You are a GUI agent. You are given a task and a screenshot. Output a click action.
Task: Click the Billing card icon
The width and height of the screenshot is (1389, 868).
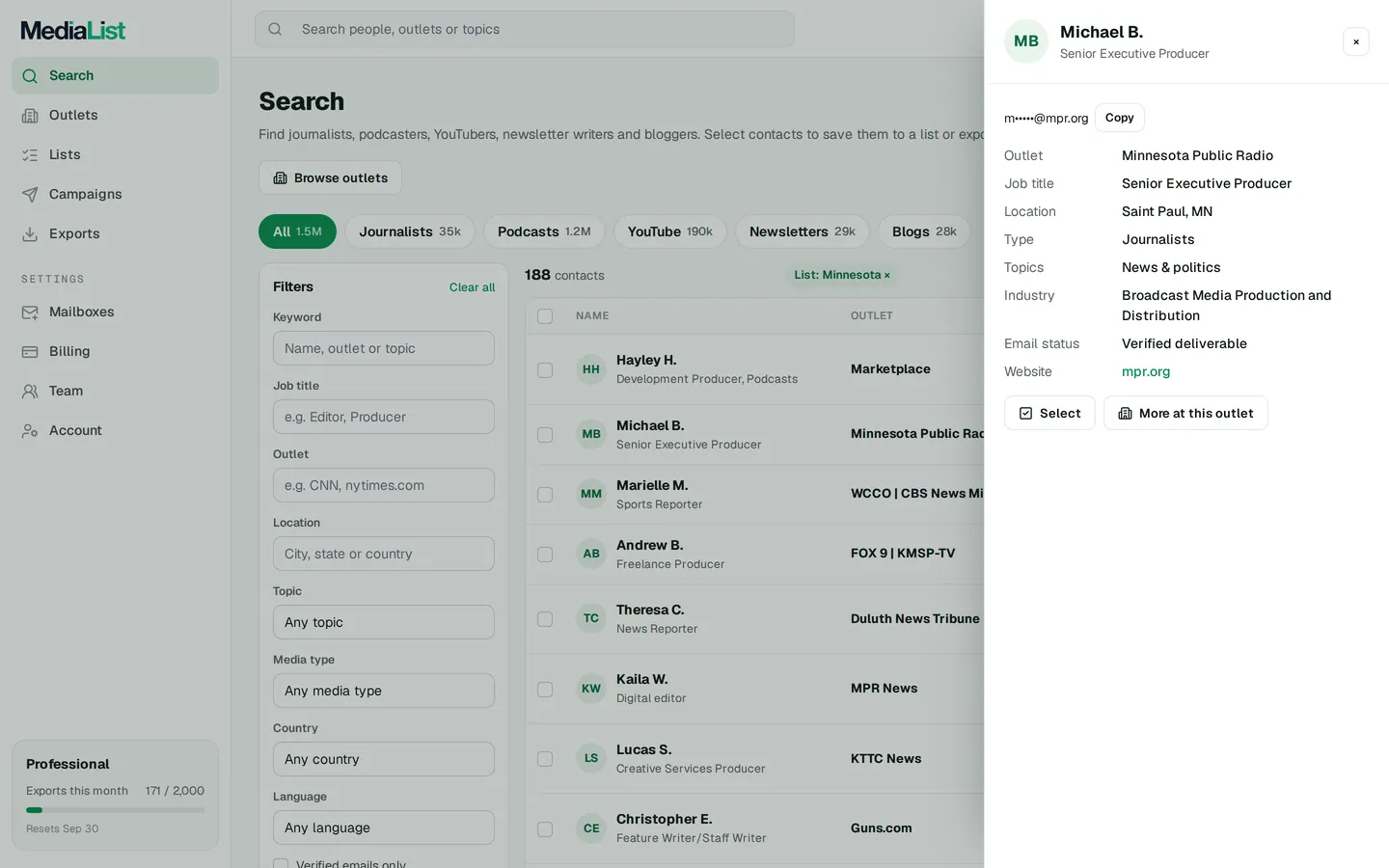(30, 352)
